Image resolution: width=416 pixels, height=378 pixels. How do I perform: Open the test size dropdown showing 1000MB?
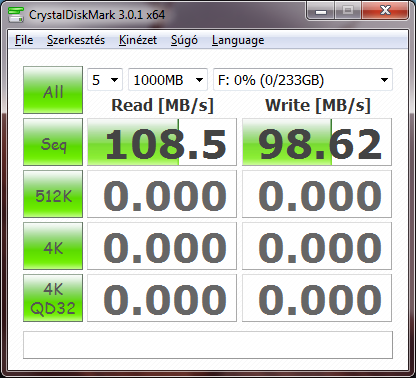click(168, 80)
